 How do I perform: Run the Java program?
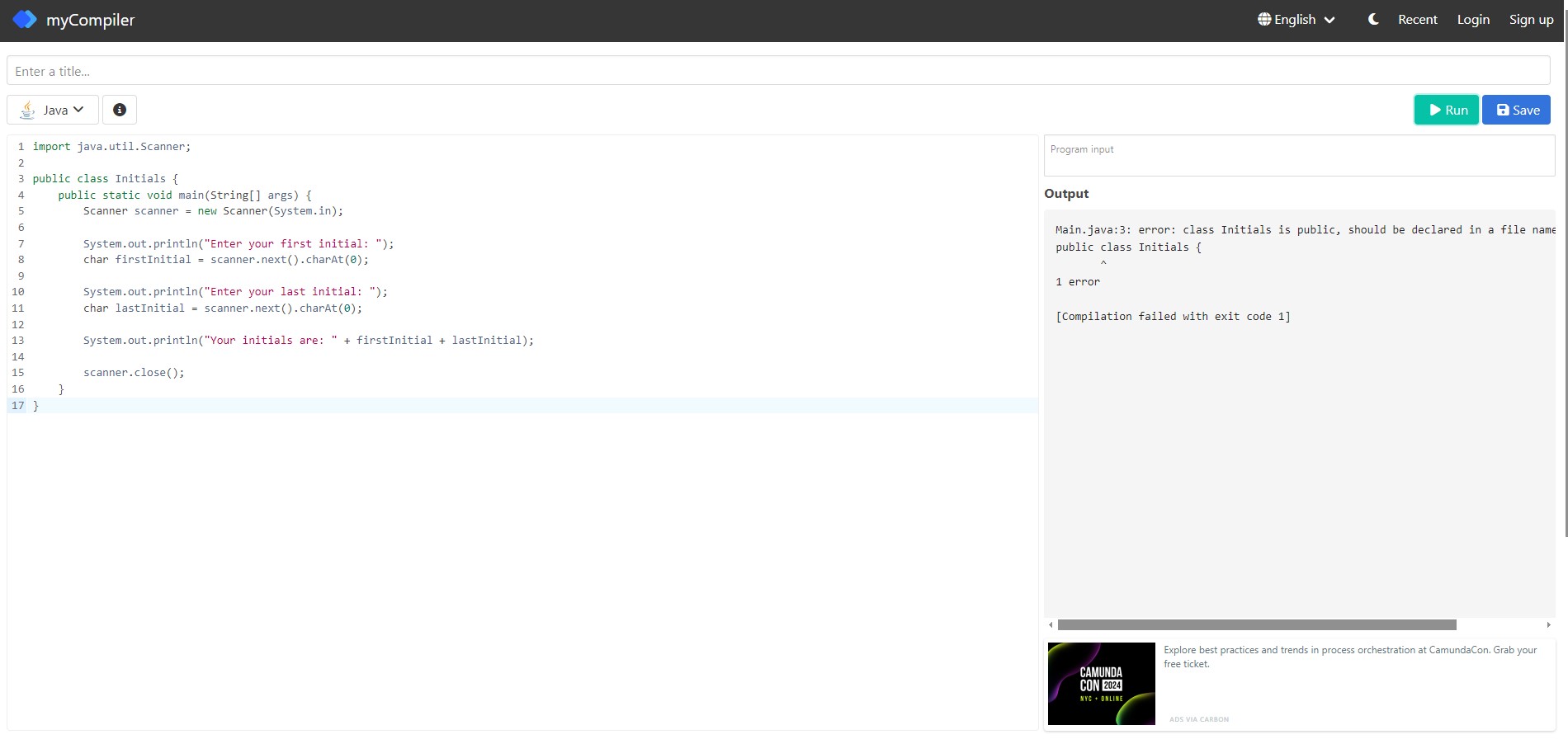[1446, 110]
